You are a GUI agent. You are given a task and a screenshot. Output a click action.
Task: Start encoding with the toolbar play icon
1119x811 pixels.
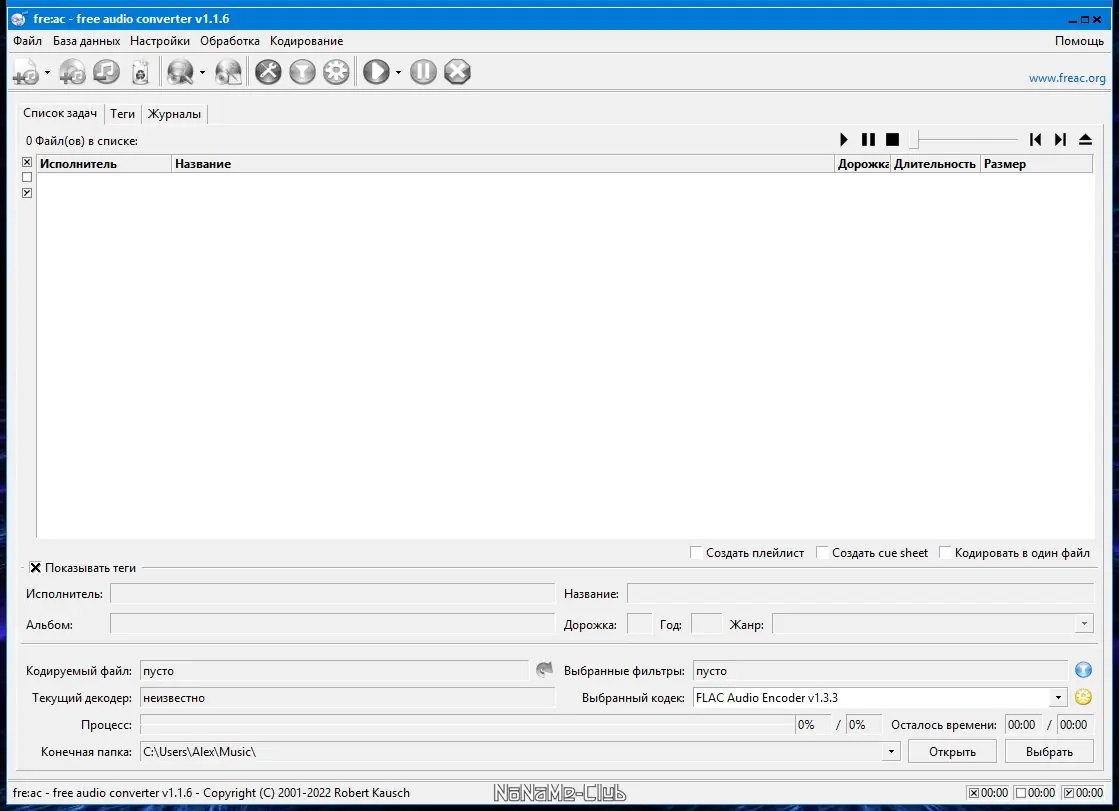click(376, 72)
